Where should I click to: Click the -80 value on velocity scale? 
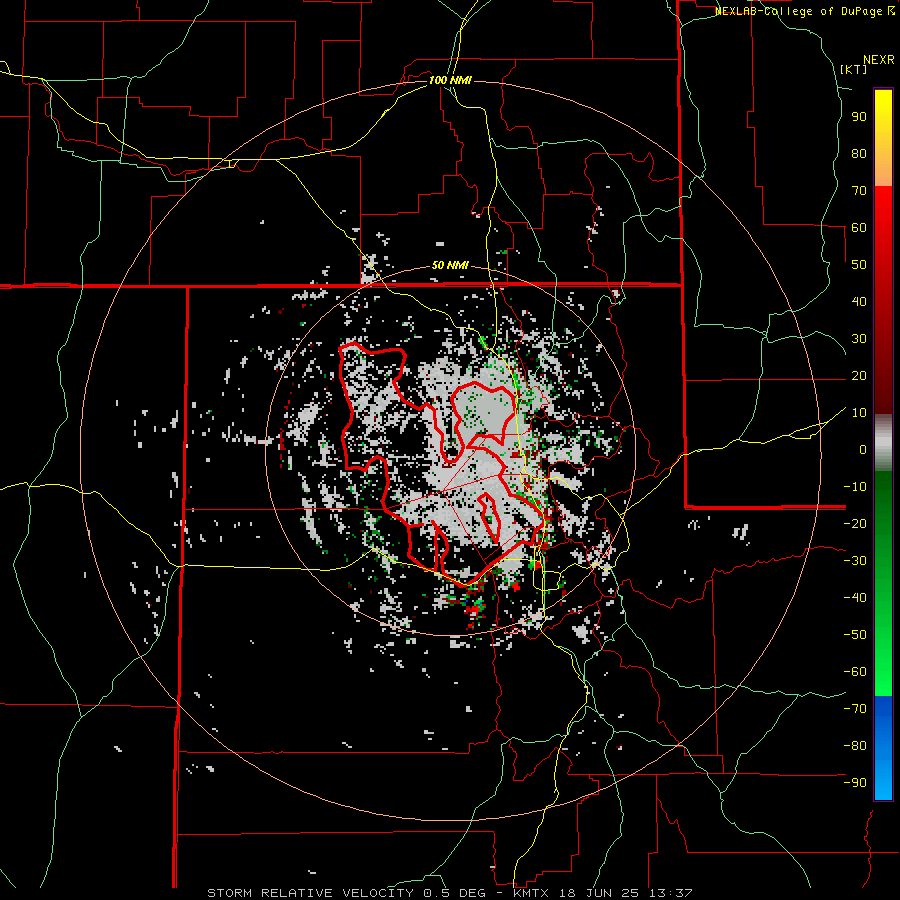[x=855, y=746]
